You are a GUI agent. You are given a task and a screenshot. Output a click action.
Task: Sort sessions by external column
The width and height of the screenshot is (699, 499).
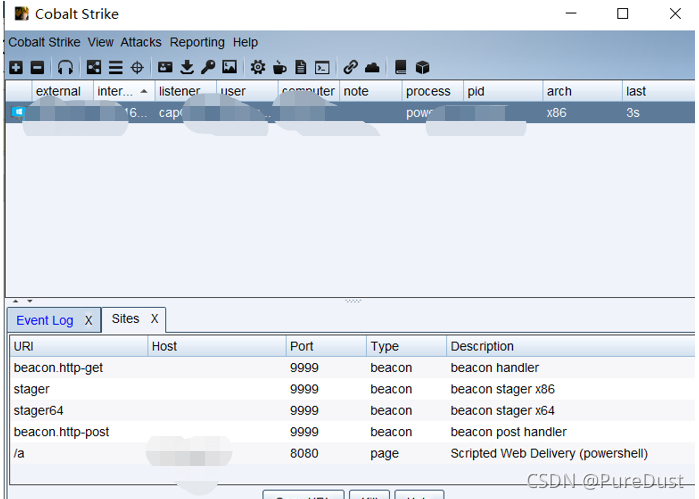[62, 91]
